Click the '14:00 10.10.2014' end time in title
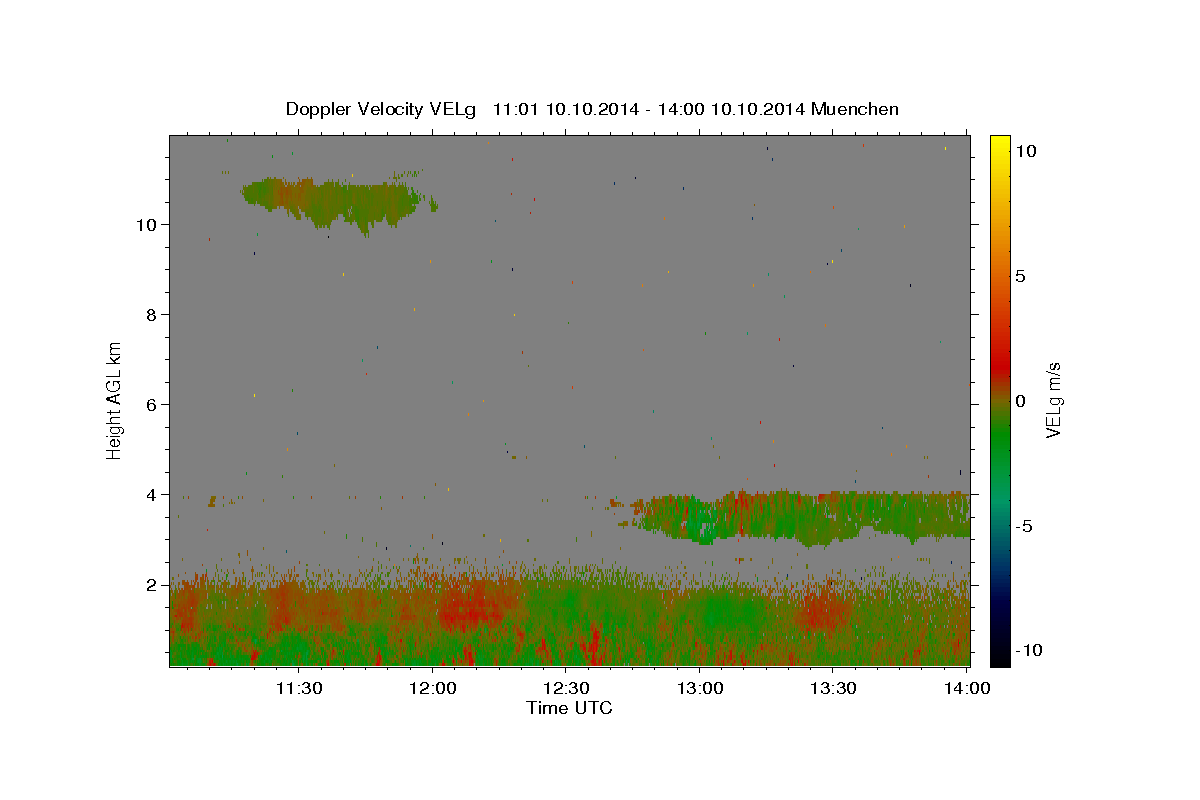The height and width of the screenshot is (800, 1200). pyautogui.click(x=729, y=109)
